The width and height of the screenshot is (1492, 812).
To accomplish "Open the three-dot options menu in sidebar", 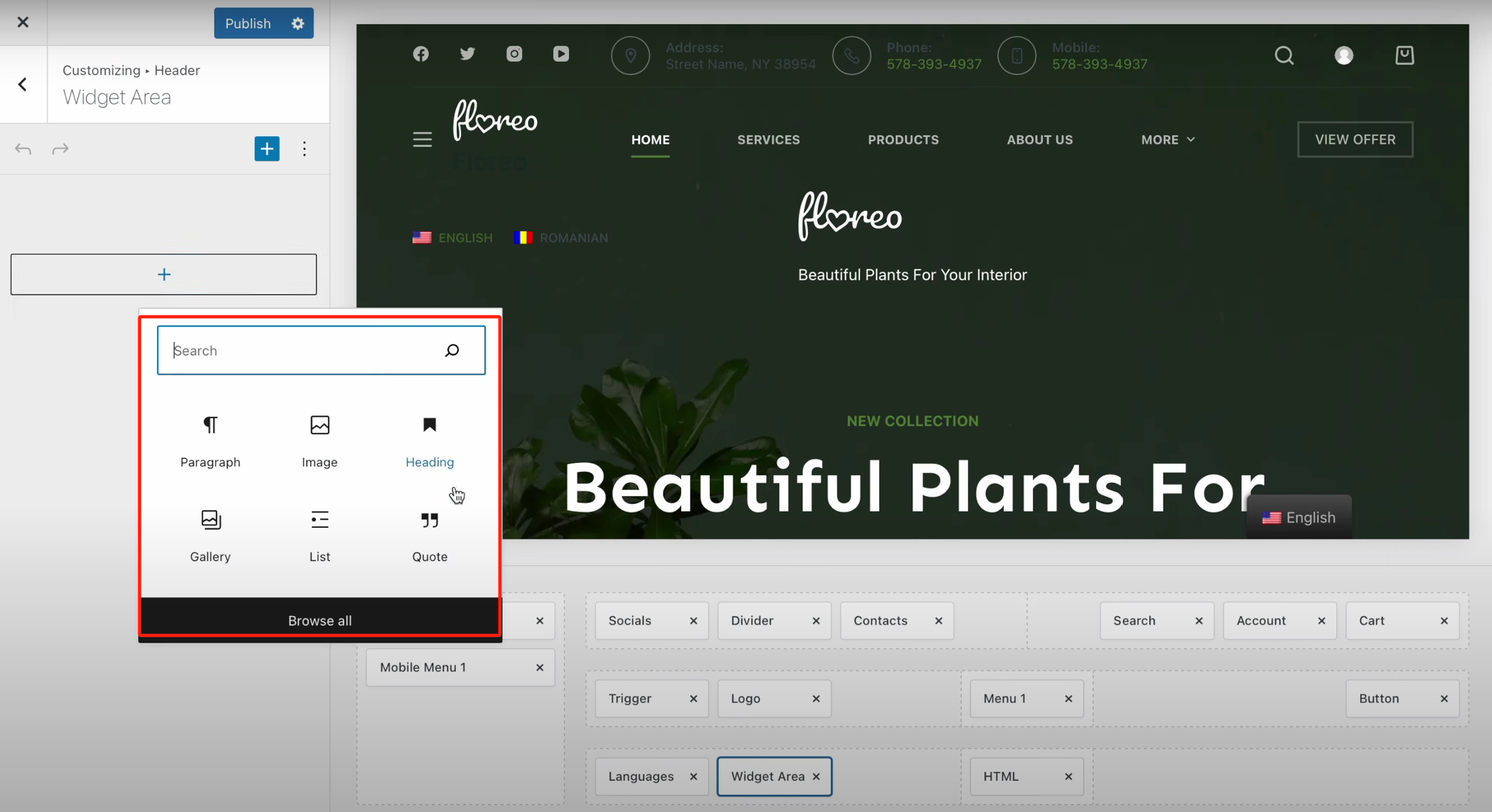I will click(x=305, y=148).
